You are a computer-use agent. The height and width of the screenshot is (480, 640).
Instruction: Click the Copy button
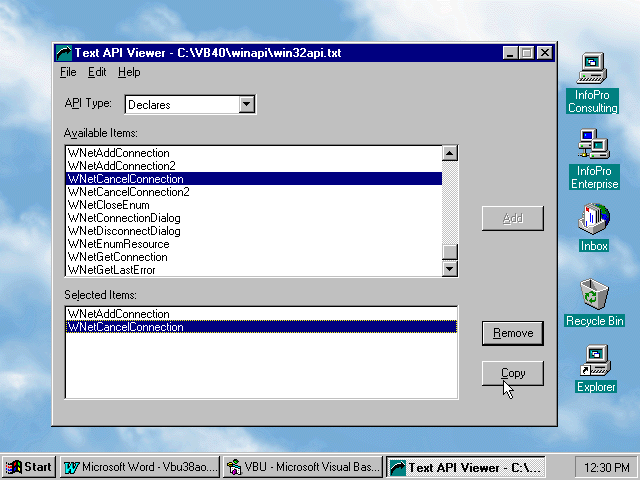(512, 373)
